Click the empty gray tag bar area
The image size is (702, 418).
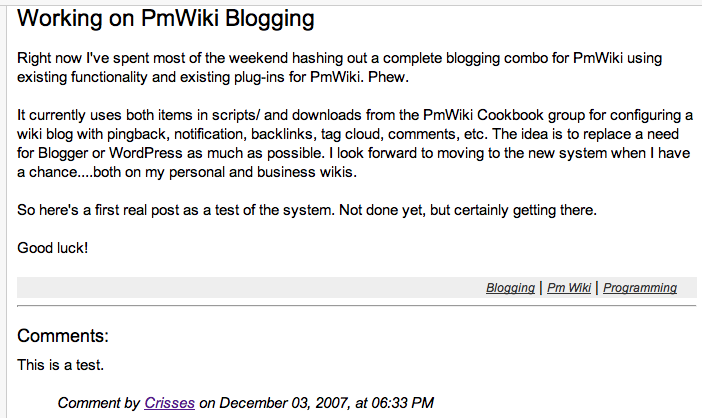click(251, 288)
